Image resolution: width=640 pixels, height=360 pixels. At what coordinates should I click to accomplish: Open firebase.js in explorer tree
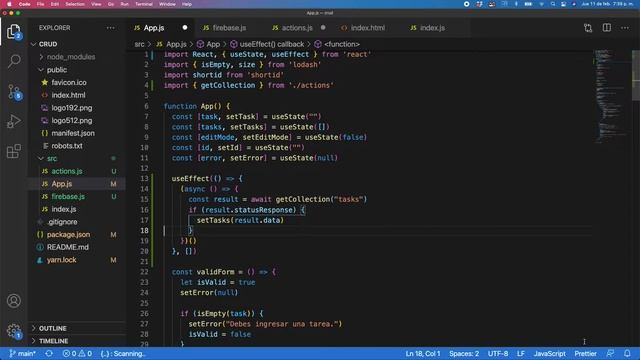click(x=68, y=196)
